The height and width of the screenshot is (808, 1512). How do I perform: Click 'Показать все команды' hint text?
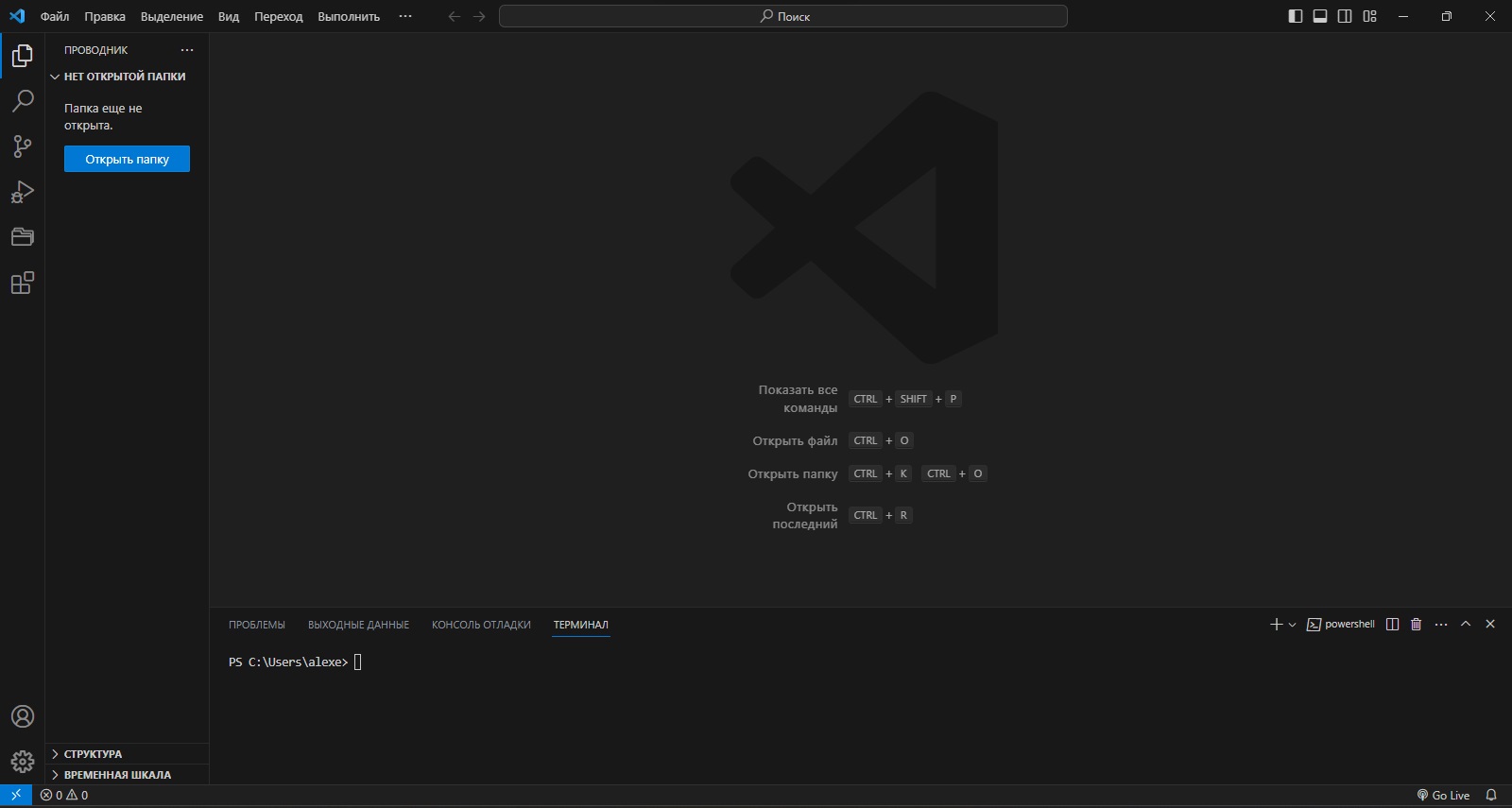point(798,399)
